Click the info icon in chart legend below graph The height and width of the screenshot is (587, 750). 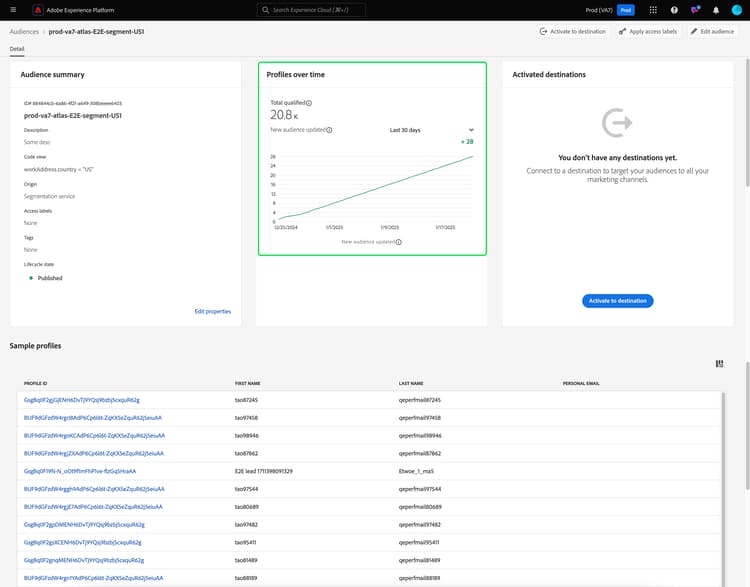pos(398,242)
